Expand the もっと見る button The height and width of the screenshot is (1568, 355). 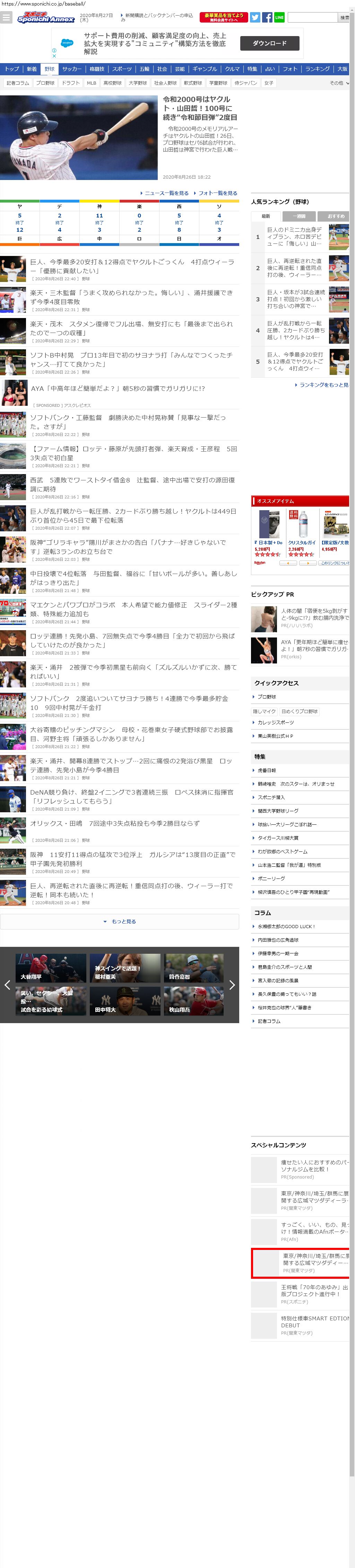(119, 921)
